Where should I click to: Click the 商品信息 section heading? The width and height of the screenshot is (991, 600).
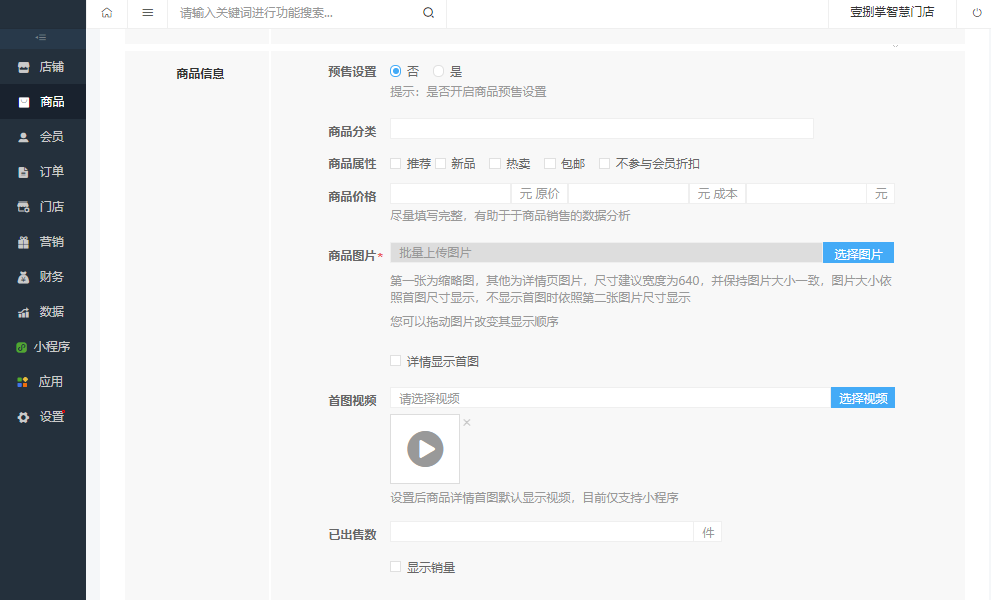click(200, 74)
